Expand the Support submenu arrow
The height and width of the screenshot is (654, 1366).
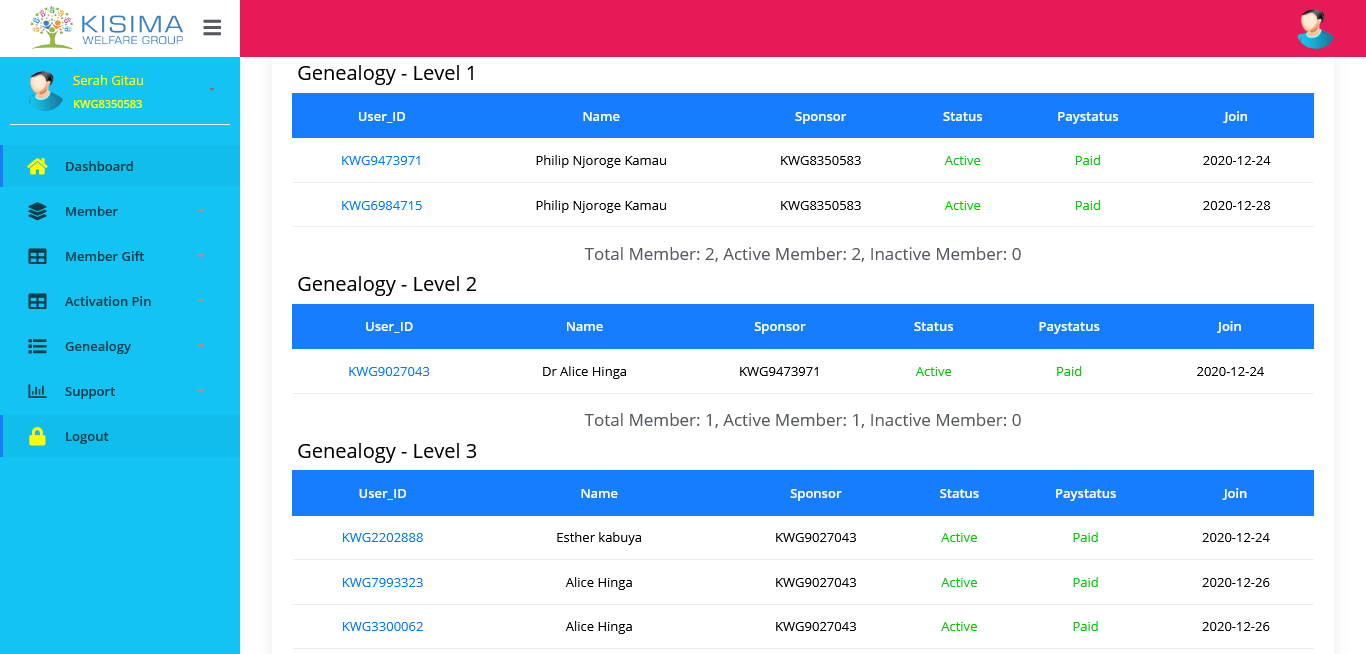(201, 391)
